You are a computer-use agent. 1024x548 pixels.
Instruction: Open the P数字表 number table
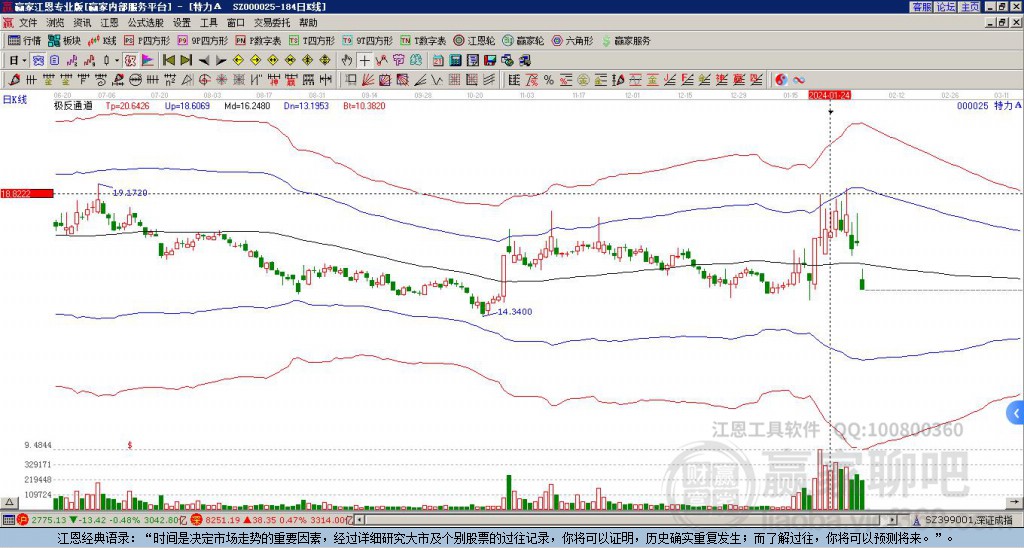pyautogui.click(x=259, y=40)
